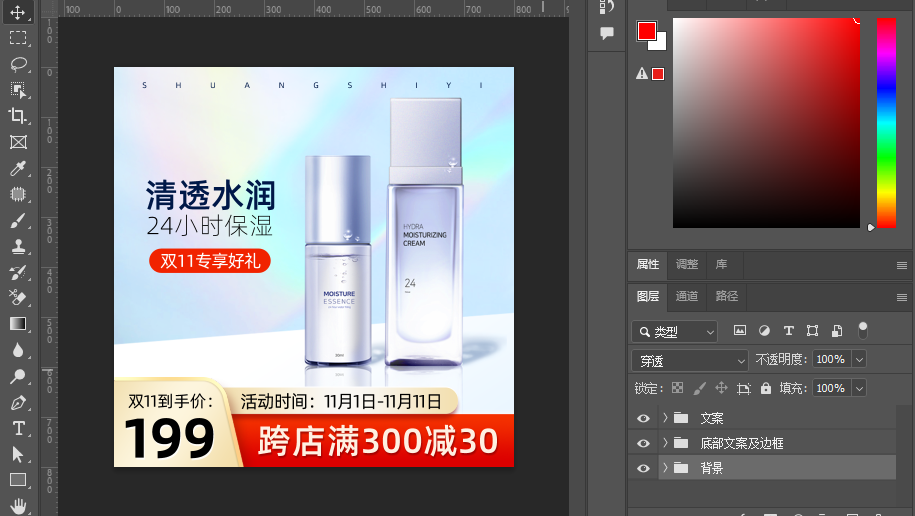Select the 背景 group by name

[x=712, y=468]
